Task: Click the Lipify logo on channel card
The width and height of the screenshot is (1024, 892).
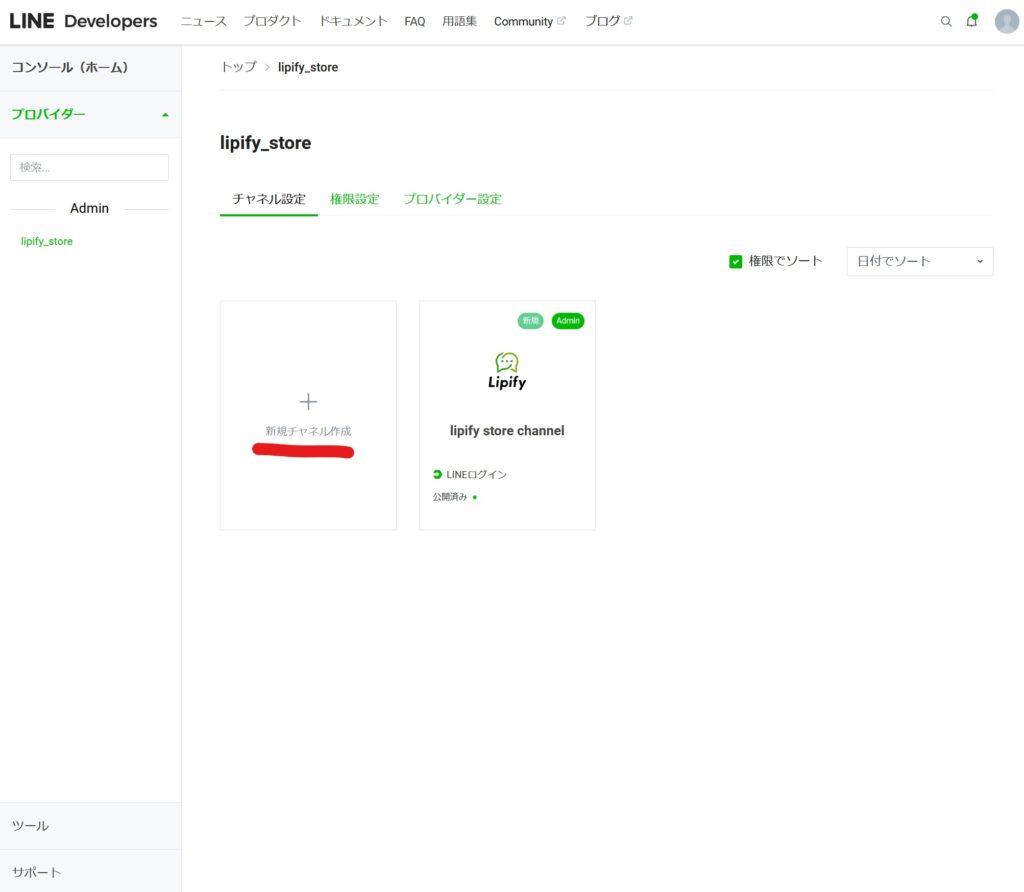Action: coord(507,371)
